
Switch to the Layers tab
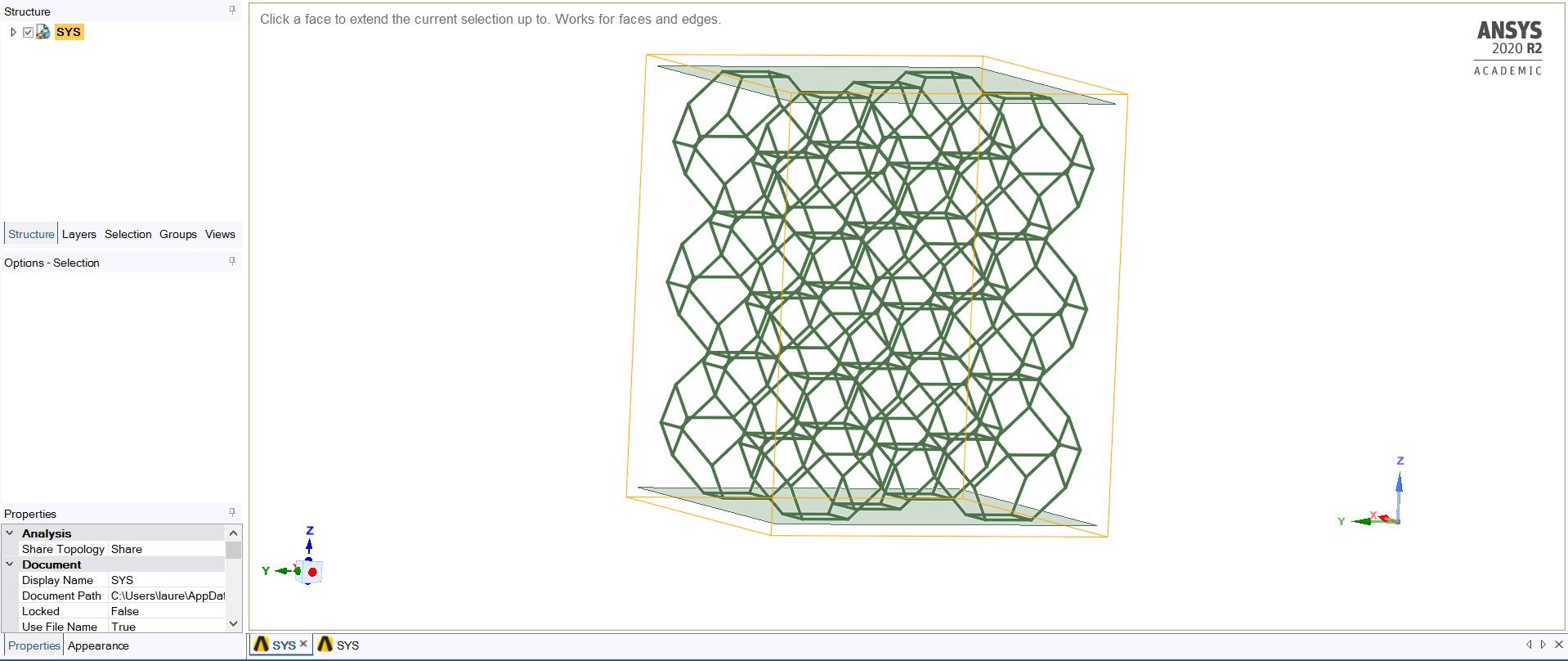tap(79, 234)
